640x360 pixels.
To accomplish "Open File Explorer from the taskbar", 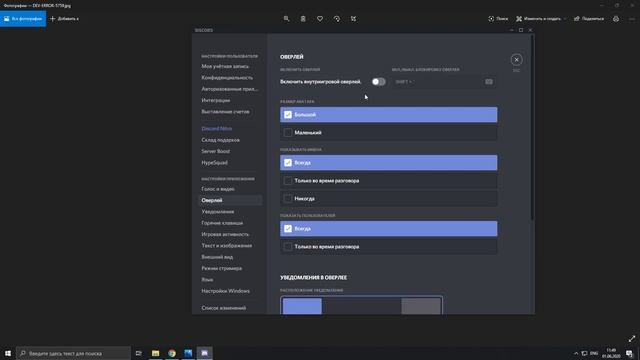I will 156,353.
